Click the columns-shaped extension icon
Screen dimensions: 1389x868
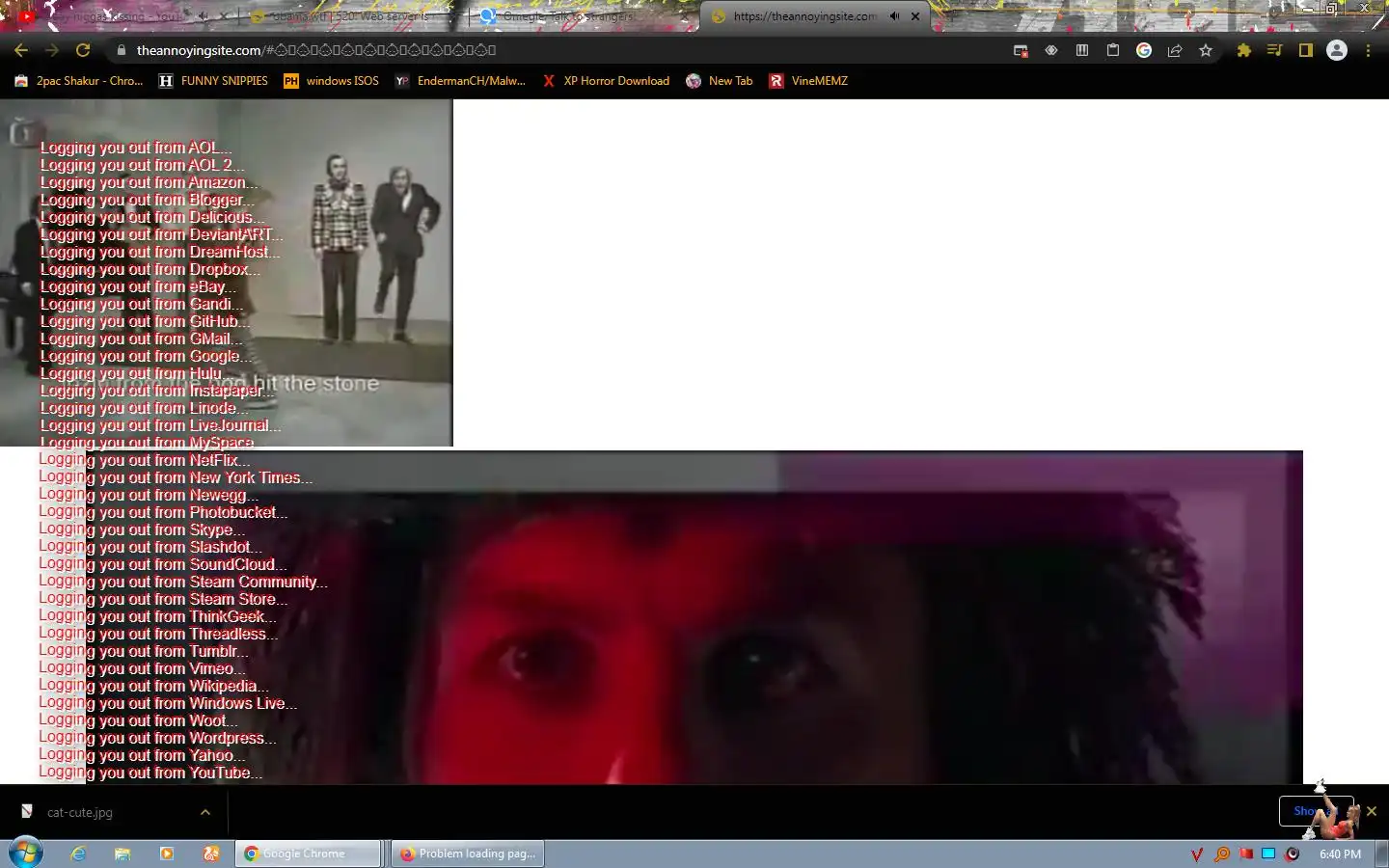[1082, 50]
